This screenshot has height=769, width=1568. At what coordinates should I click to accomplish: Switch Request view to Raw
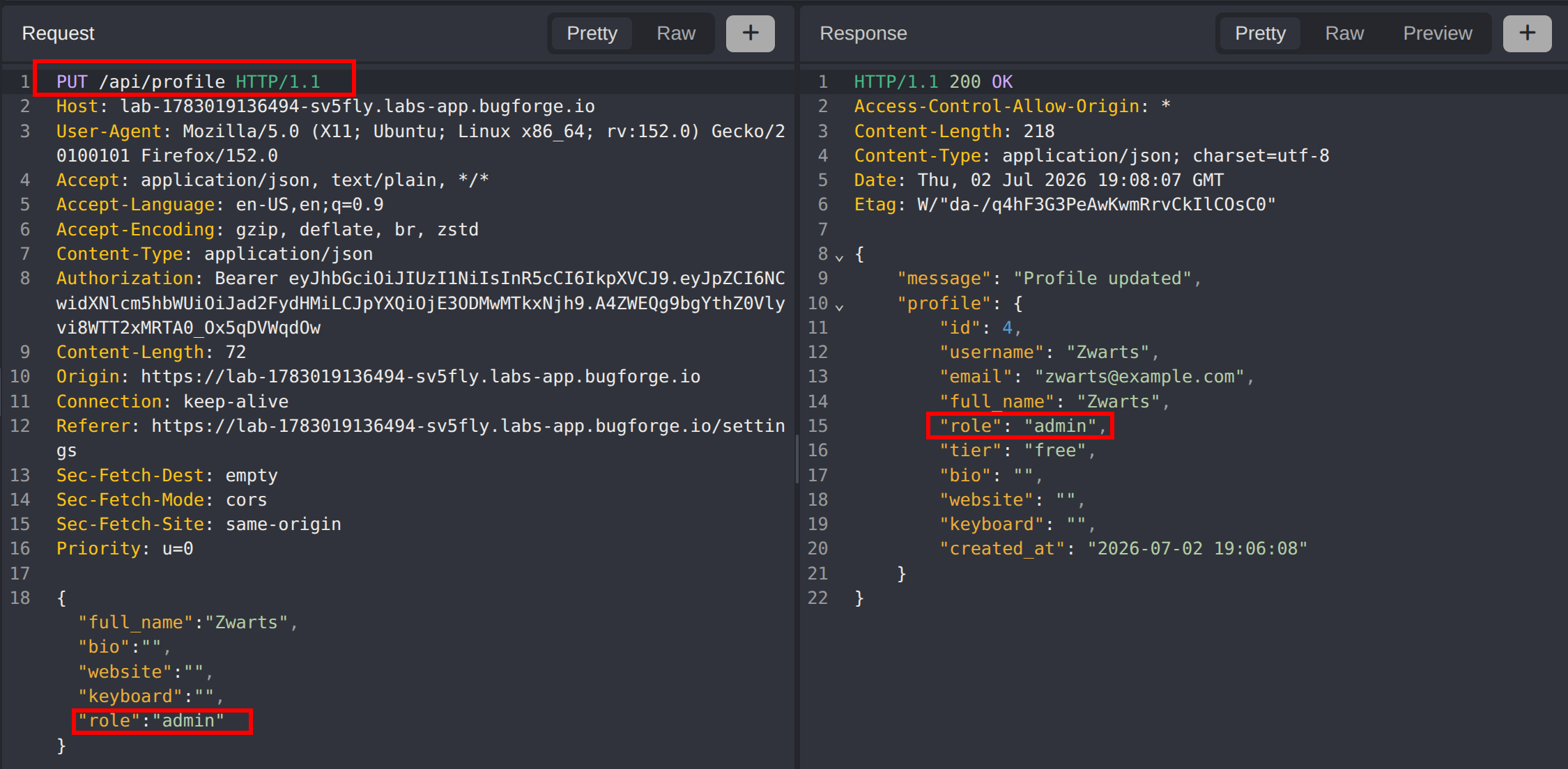click(x=676, y=33)
